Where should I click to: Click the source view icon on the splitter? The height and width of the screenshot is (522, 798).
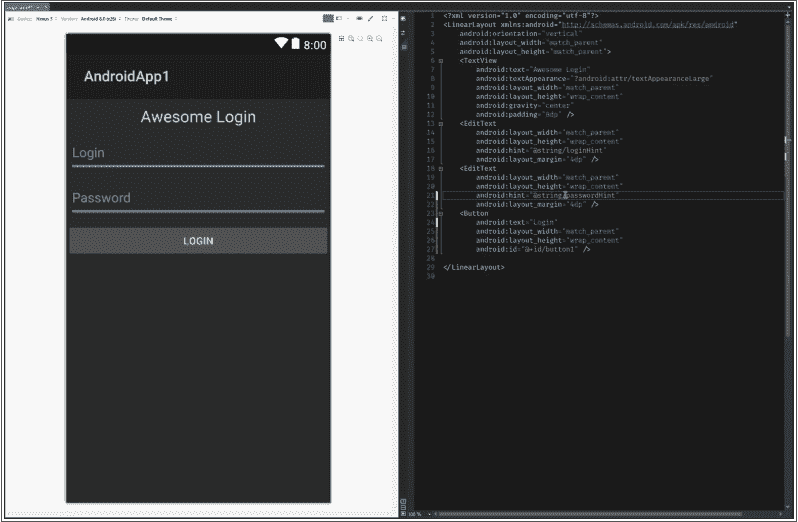tap(404, 47)
